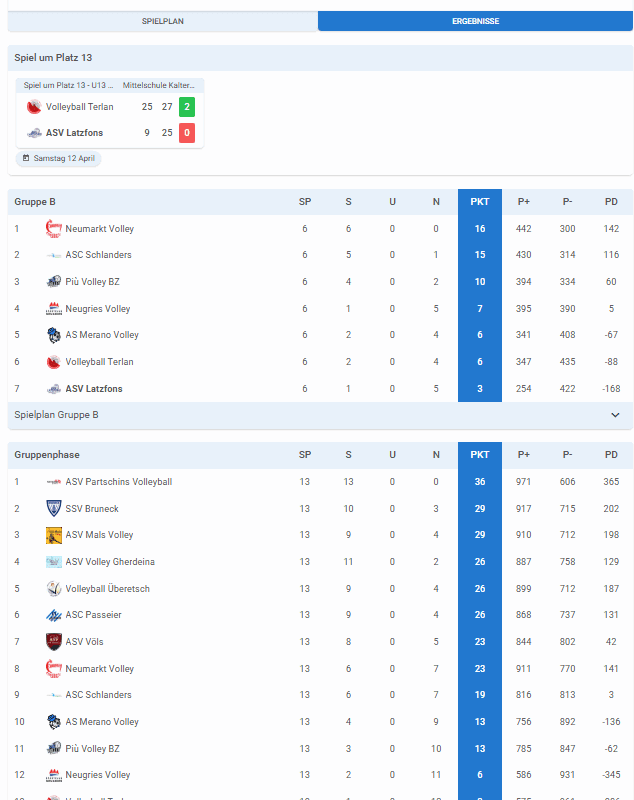Screen dimensions: 634x800
Task: Open ASC Schlanders team in Gruppe B
Action: point(98,255)
